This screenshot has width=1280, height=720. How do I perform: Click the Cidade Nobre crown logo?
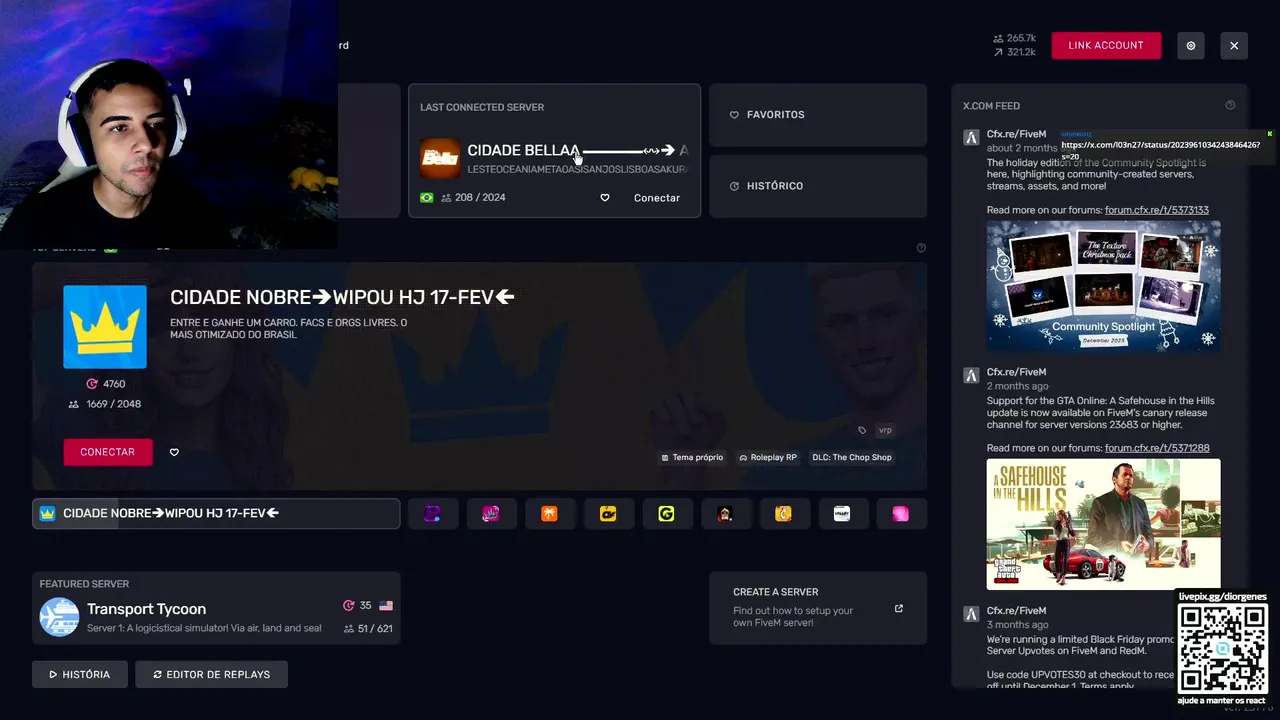[105, 327]
